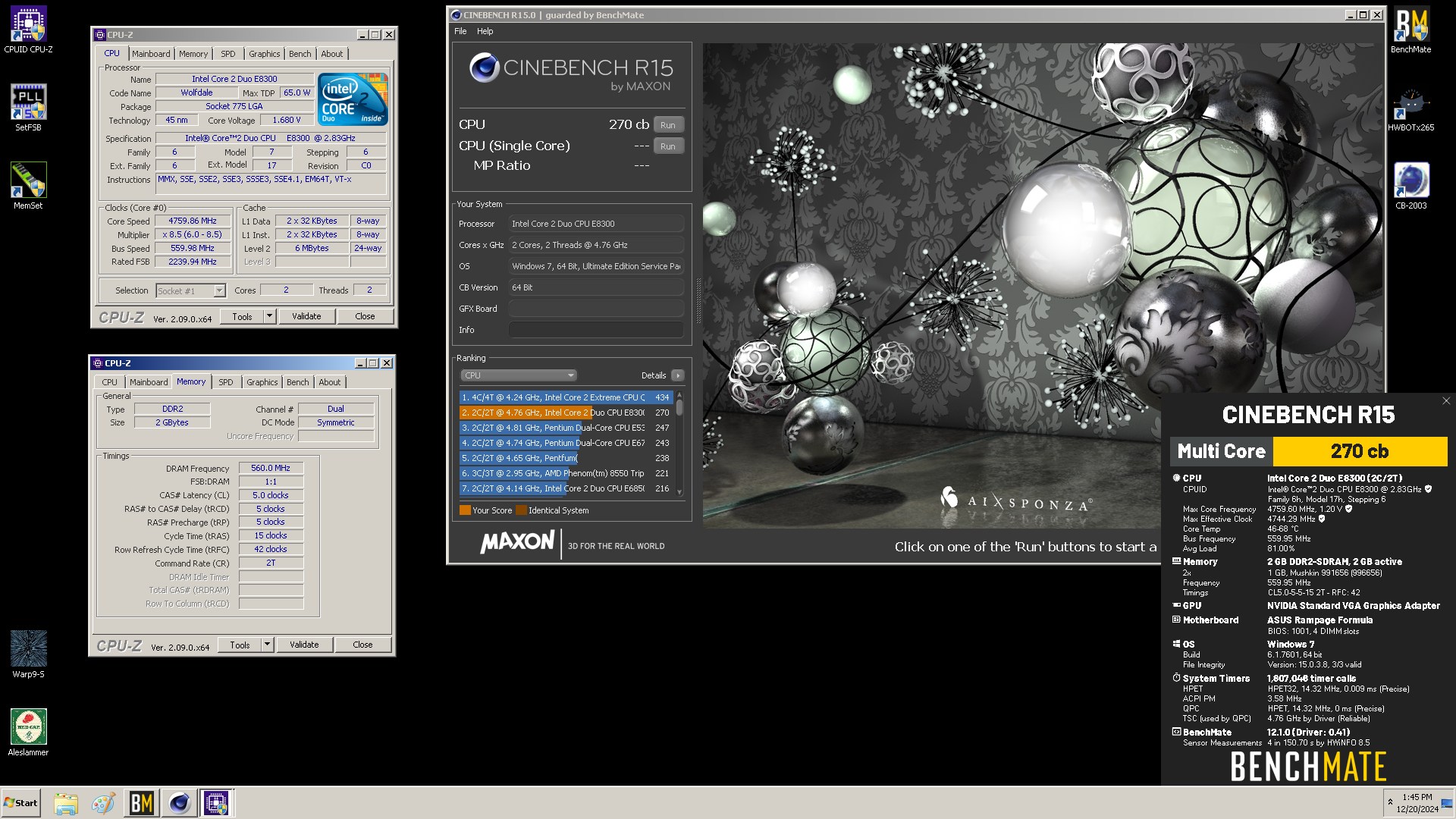The height and width of the screenshot is (819, 1456).
Task: Click the Tools button in the lower CPU-Z window
Action: point(240,645)
